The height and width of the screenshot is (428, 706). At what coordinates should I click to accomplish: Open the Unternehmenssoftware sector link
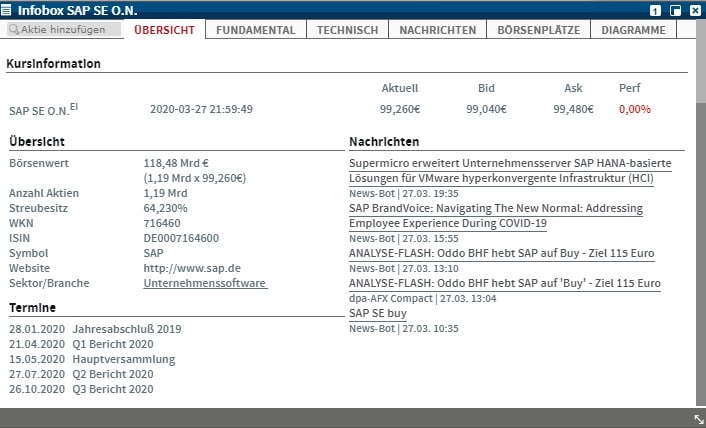coord(205,284)
